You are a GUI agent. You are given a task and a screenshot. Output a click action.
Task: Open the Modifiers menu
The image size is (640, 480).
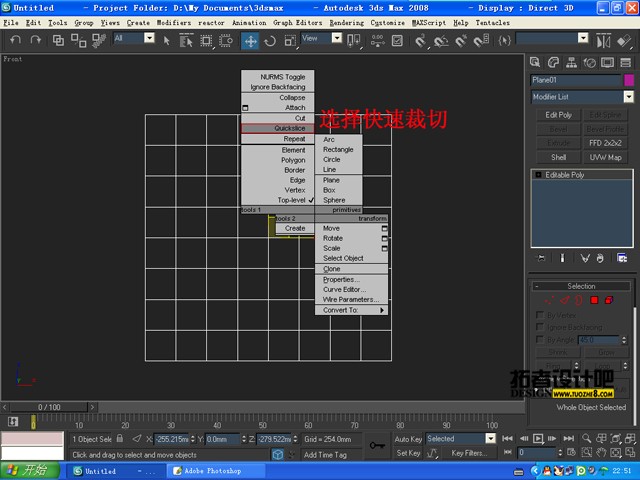tap(174, 23)
